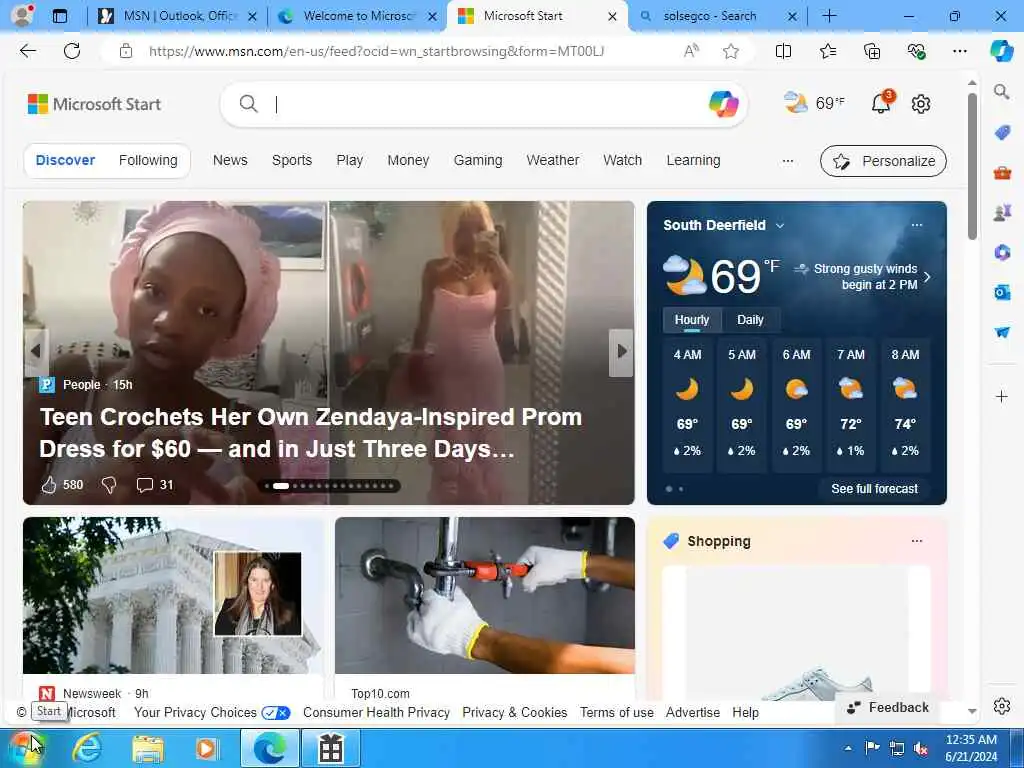The height and width of the screenshot is (768, 1024).
Task: Open sidebar search icon
Action: click(x=1002, y=91)
